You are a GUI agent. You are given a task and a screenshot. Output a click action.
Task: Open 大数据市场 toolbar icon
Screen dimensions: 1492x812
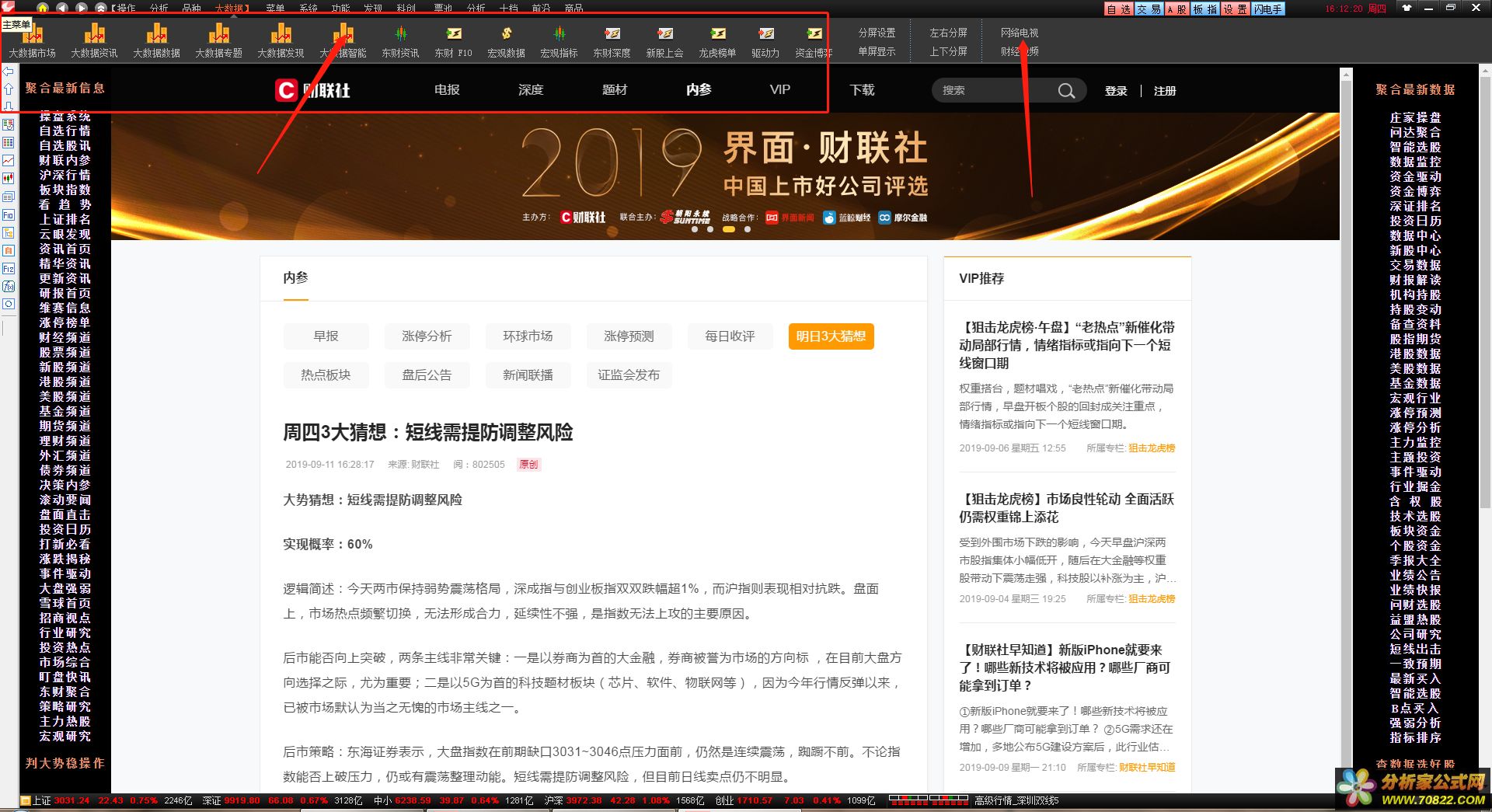[33, 40]
